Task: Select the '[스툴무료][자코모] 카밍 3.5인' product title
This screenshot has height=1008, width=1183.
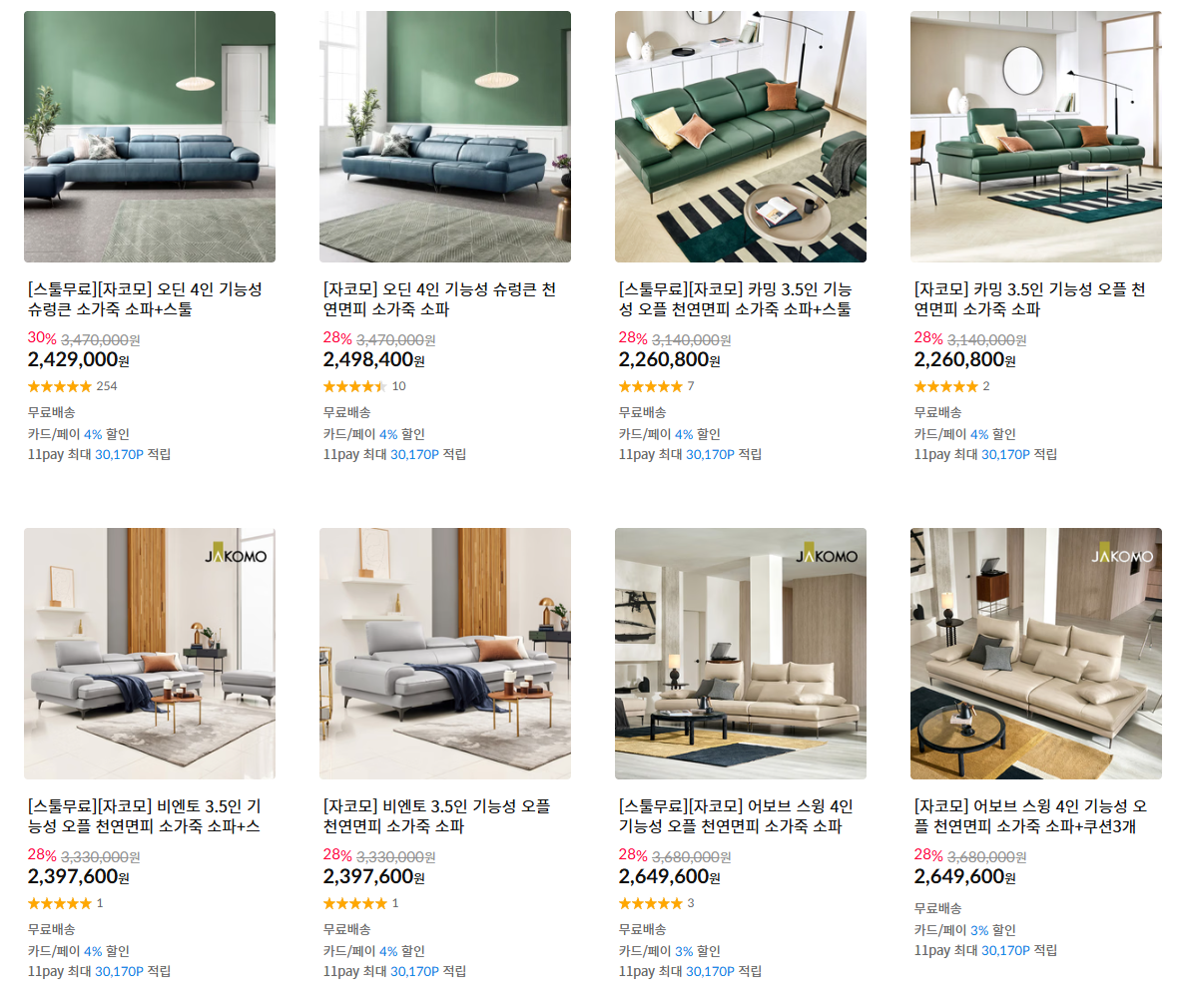Action: [x=736, y=299]
